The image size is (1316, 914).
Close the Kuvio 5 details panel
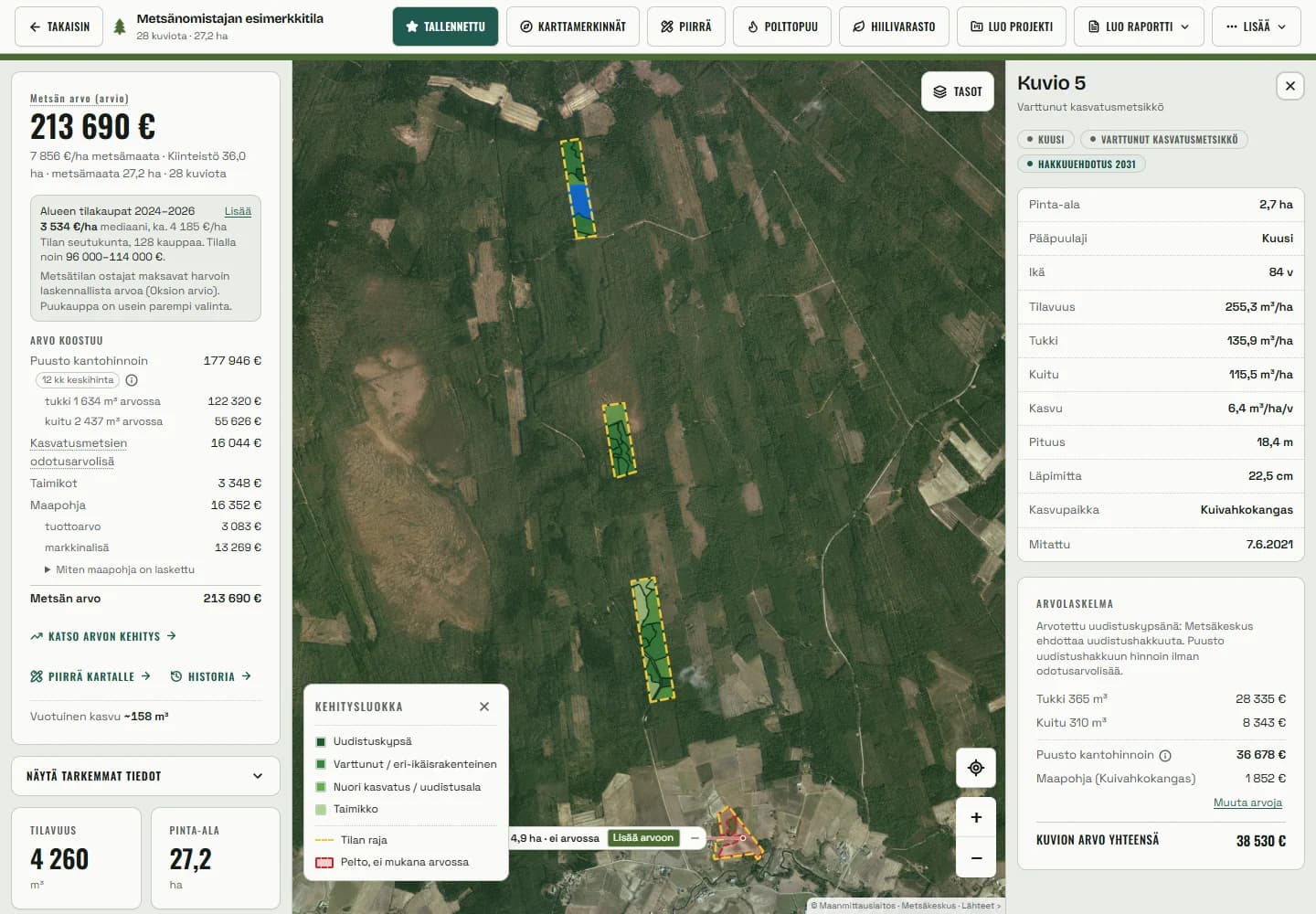point(1289,86)
